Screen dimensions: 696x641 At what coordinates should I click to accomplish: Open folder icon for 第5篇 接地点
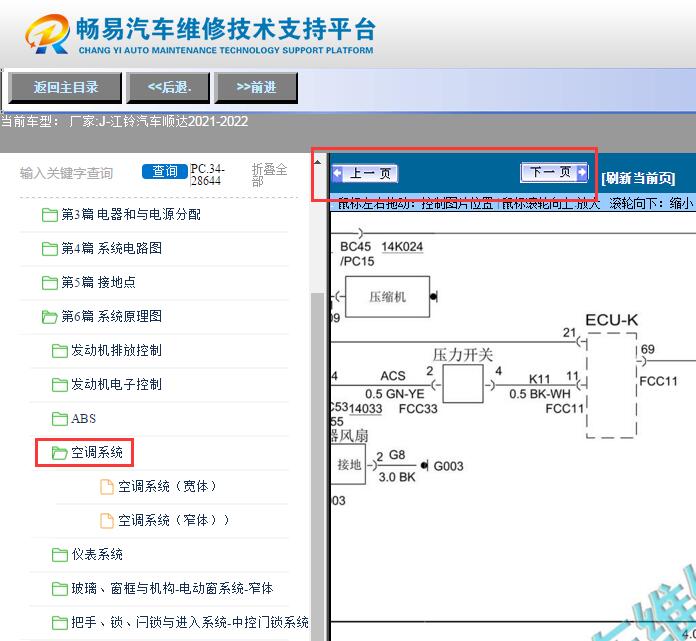tap(49, 283)
